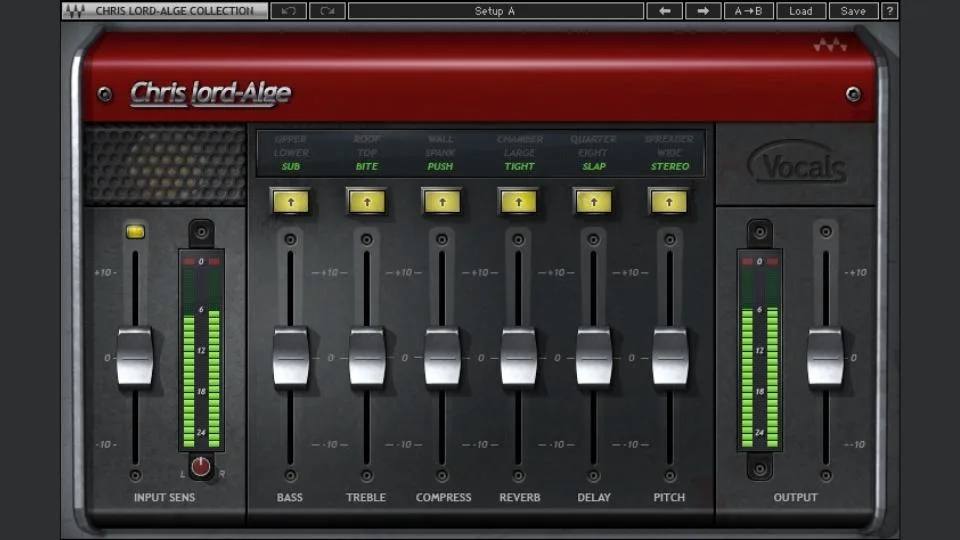960x540 pixels.
Task: Click the Save preset button
Action: point(853,11)
